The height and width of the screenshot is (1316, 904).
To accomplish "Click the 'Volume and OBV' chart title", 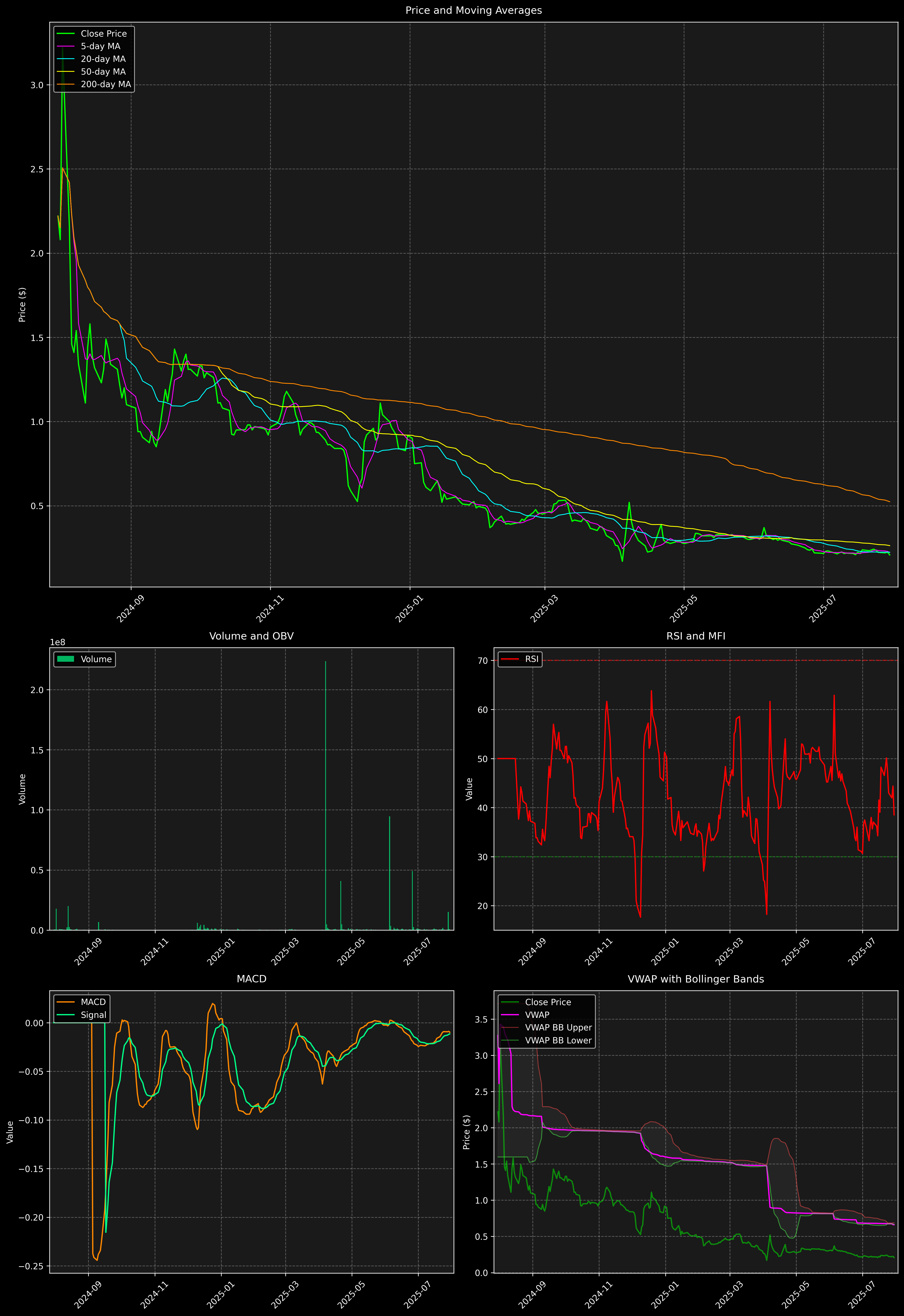I will pos(252,636).
